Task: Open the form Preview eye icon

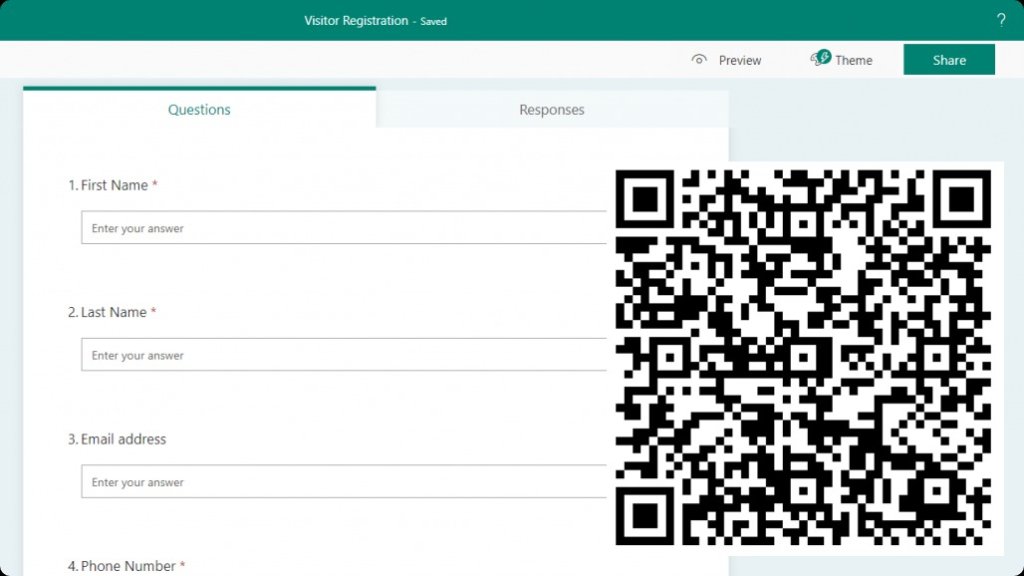Action: [700, 60]
